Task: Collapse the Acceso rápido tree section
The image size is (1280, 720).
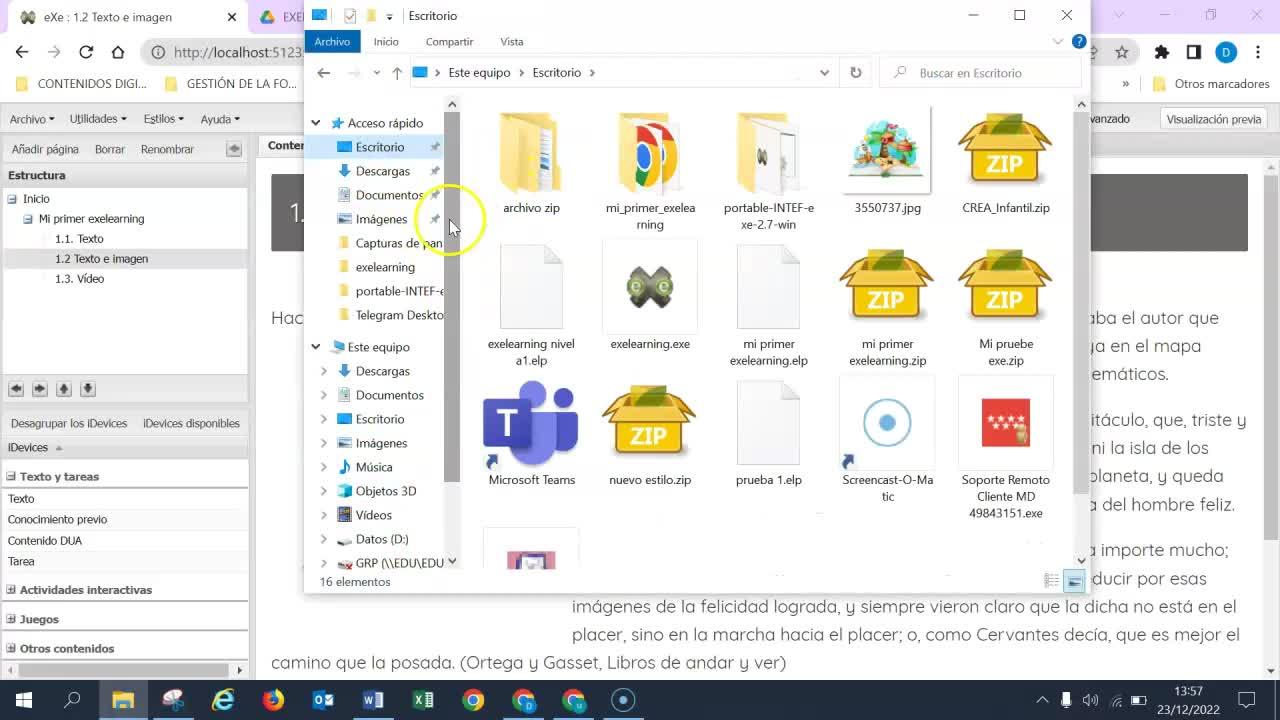Action: click(316, 123)
